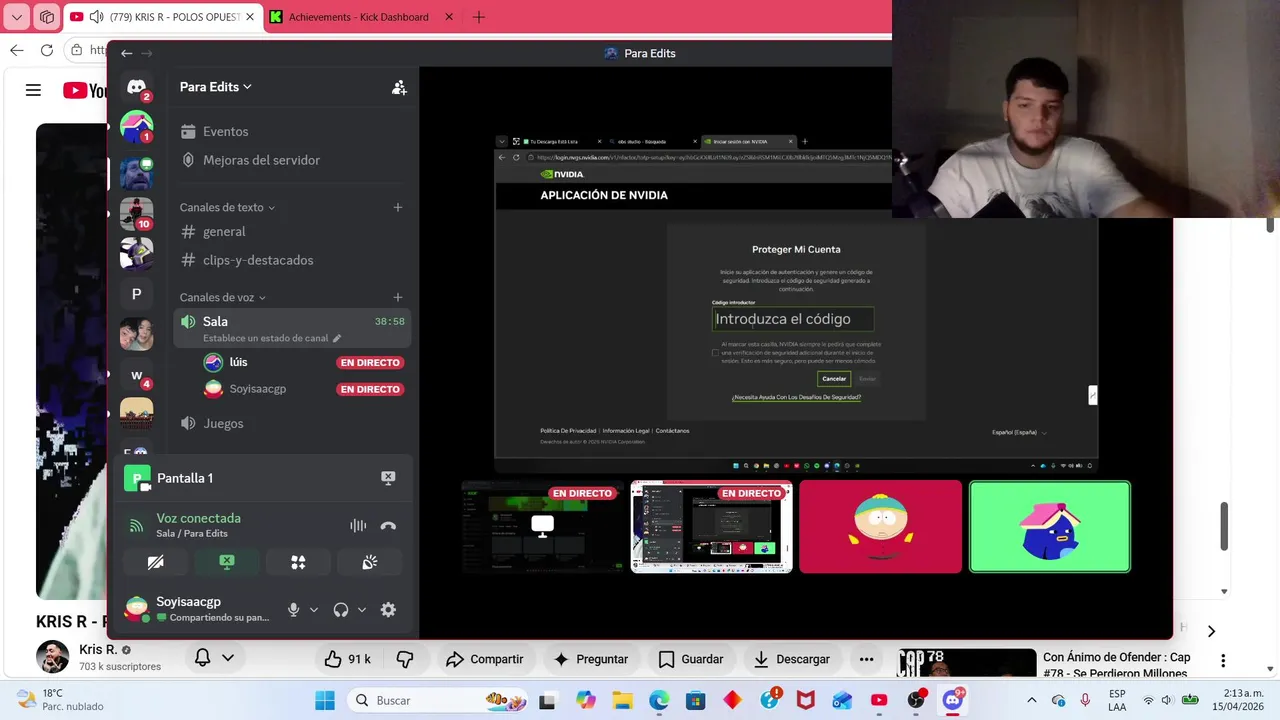Mute microphone in Discord user panel
The height and width of the screenshot is (720, 1280).
293,609
